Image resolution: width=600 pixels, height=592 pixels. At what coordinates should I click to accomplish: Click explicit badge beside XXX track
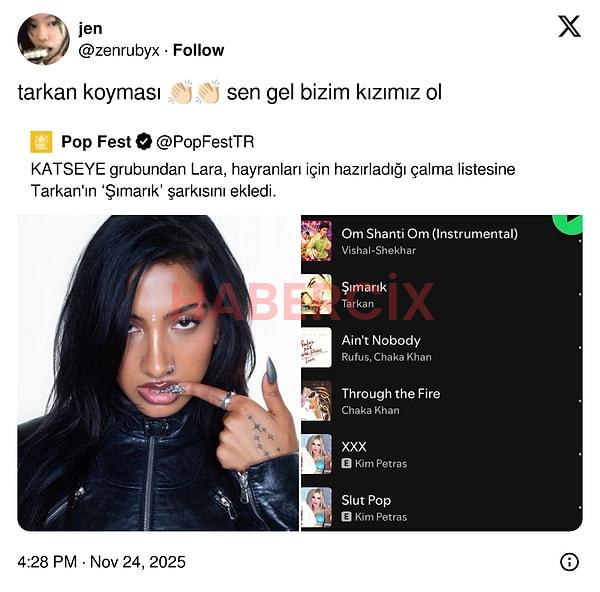346,463
